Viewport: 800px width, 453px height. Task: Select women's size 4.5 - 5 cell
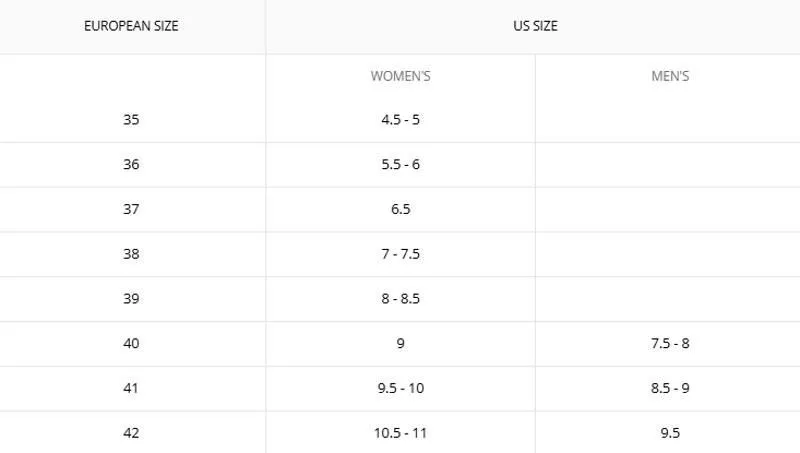tap(401, 120)
